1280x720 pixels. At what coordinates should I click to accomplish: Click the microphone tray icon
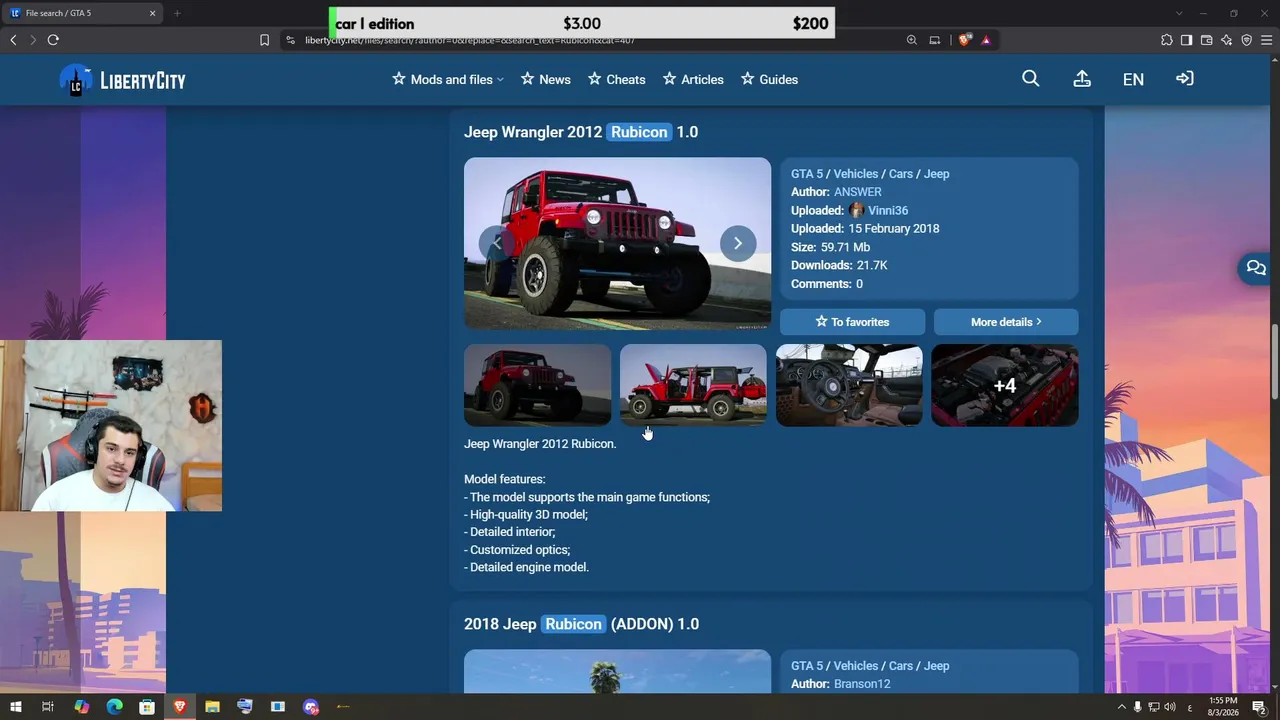click(x=1137, y=707)
